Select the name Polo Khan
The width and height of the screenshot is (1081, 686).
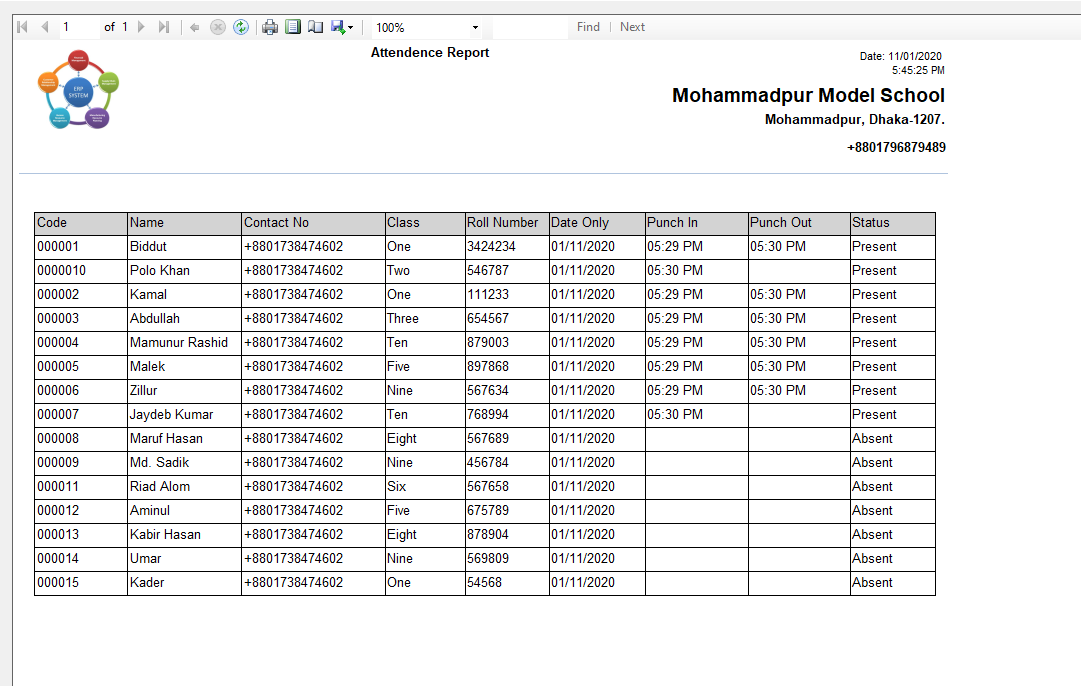[159, 271]
